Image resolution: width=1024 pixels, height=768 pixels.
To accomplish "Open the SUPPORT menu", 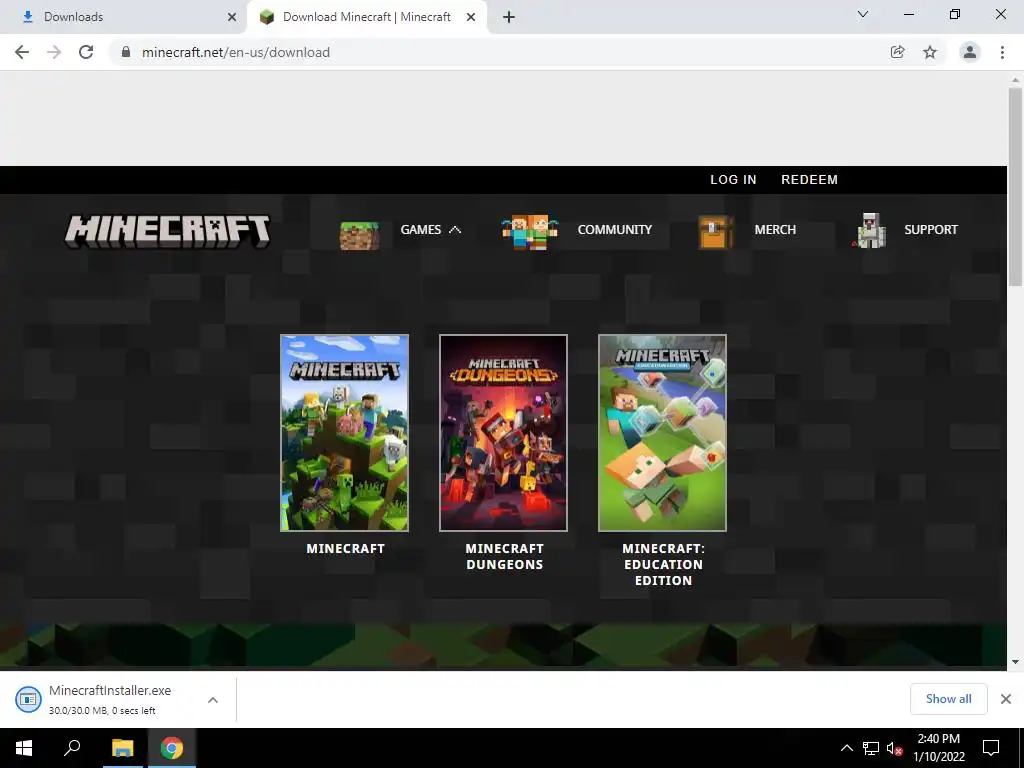I will 931,230.
